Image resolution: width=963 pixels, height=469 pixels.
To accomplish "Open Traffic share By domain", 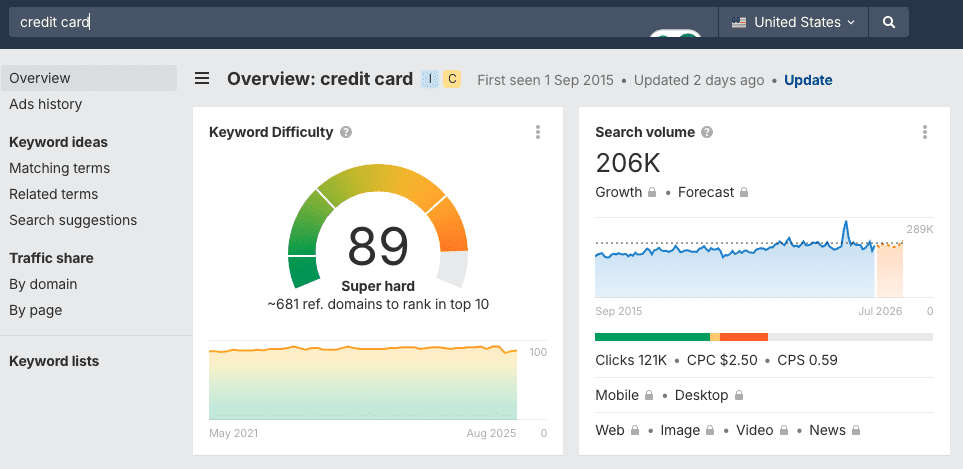I will (x=43, y=284).
